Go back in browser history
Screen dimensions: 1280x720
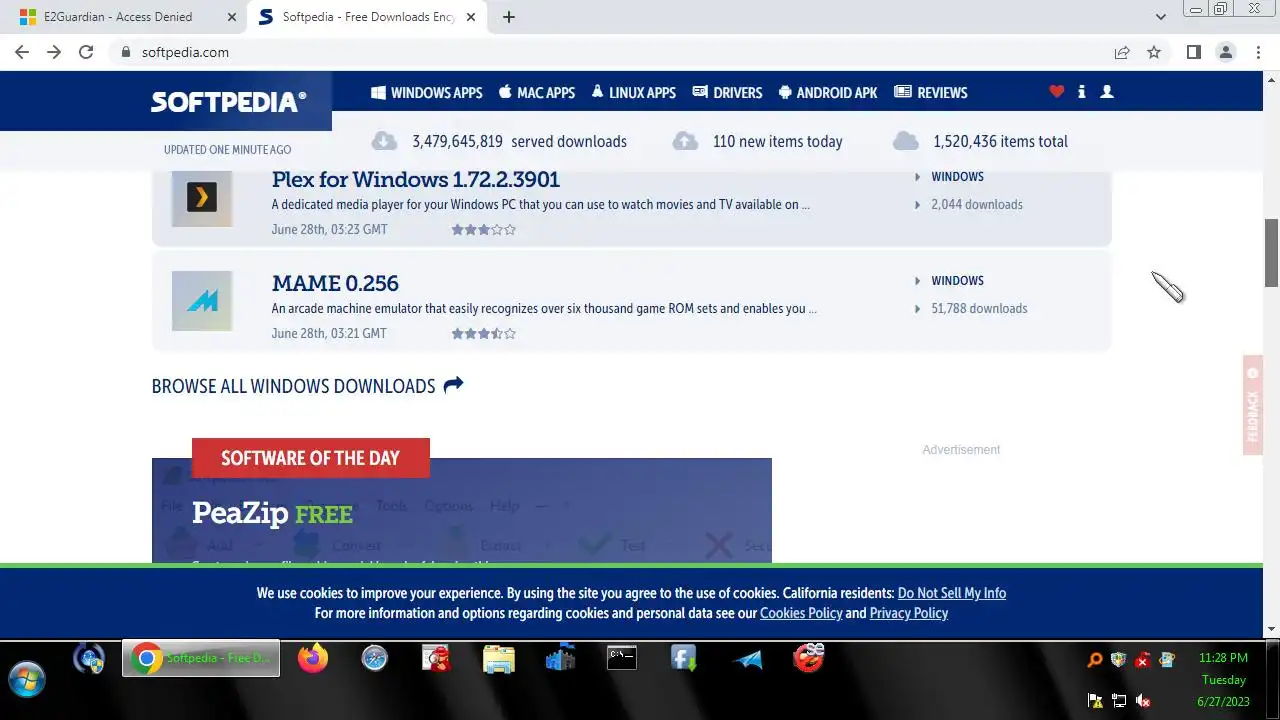point(22,52)
